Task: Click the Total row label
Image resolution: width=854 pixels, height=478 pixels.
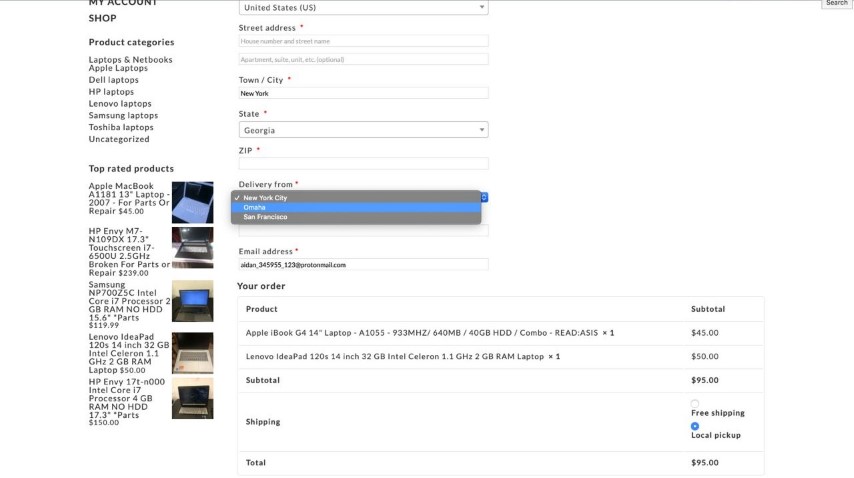Action: 255,463
